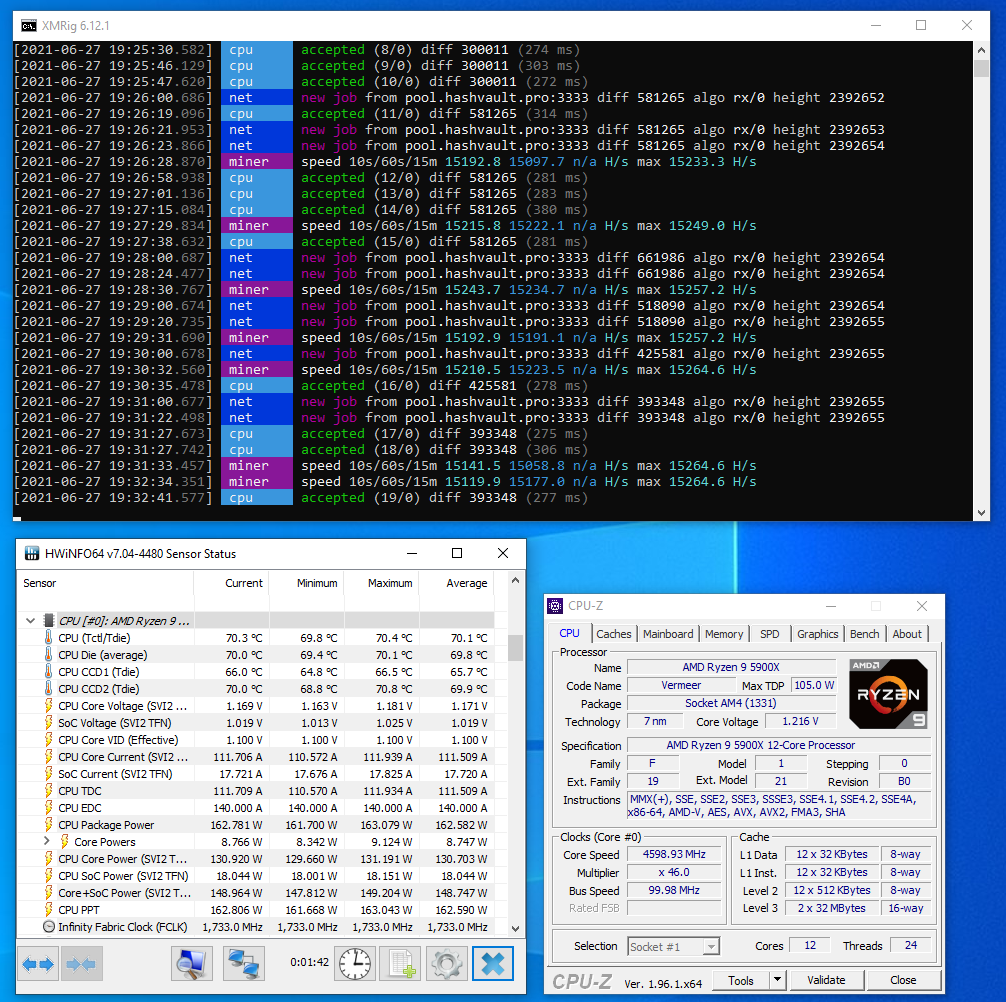Click the Average column header
This screenshot has height=1002, width=1006.
point(457,583)
